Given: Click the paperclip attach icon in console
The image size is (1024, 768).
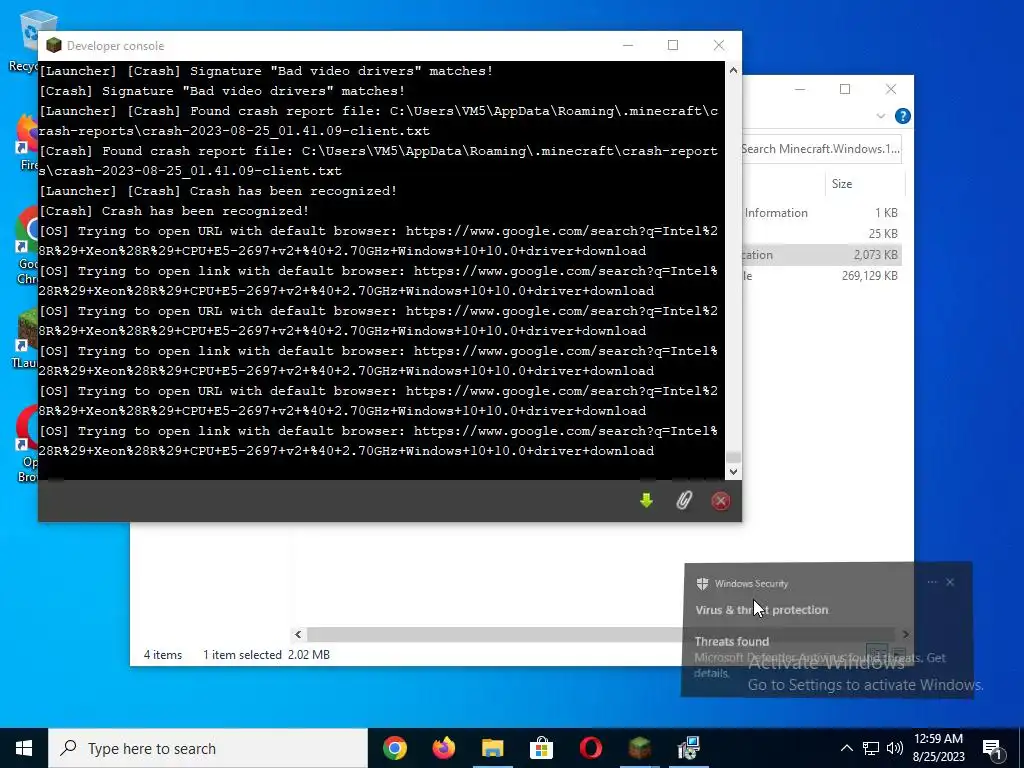Looking at the screenshot, I should click(x=683, y=501).
